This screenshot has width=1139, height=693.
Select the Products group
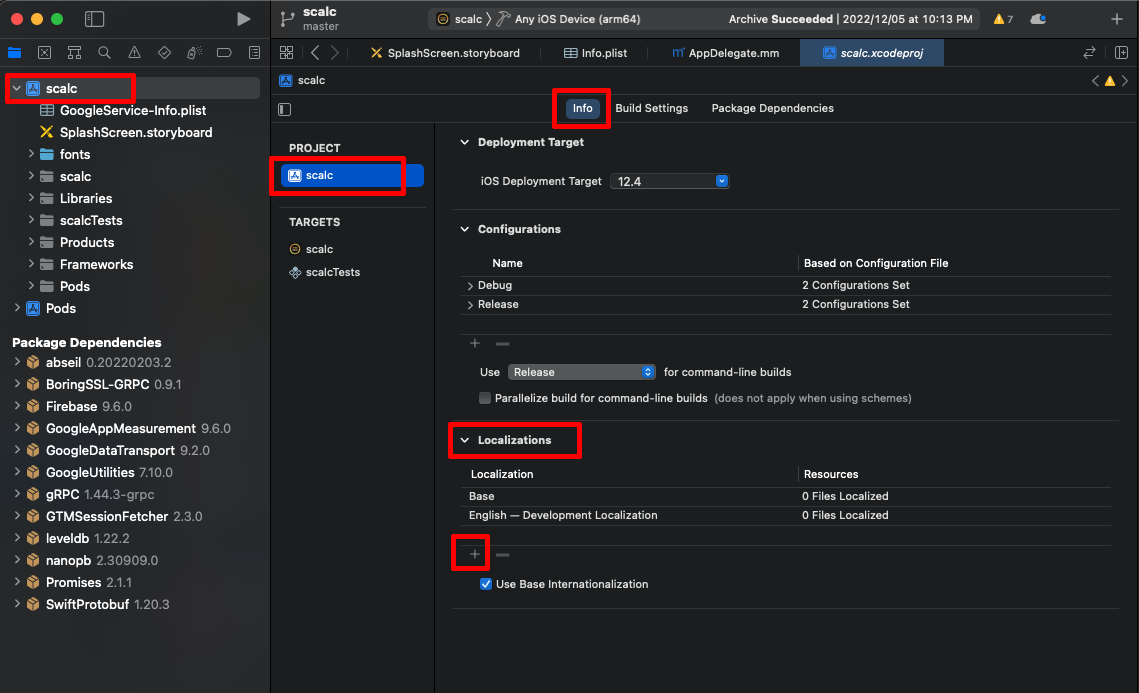(86, 242)
